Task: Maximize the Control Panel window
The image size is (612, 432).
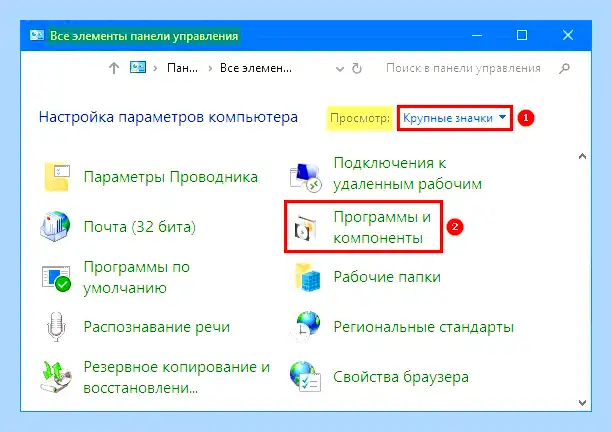Action: click(522, 36)
